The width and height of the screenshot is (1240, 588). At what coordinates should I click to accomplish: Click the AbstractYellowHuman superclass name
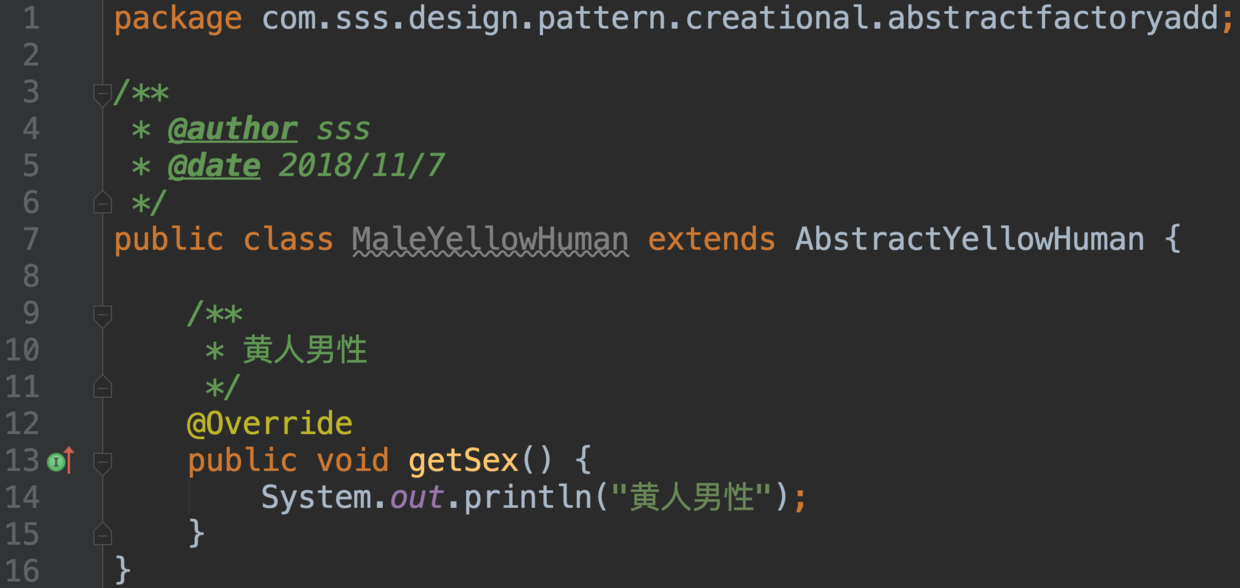tap(970, 240)
